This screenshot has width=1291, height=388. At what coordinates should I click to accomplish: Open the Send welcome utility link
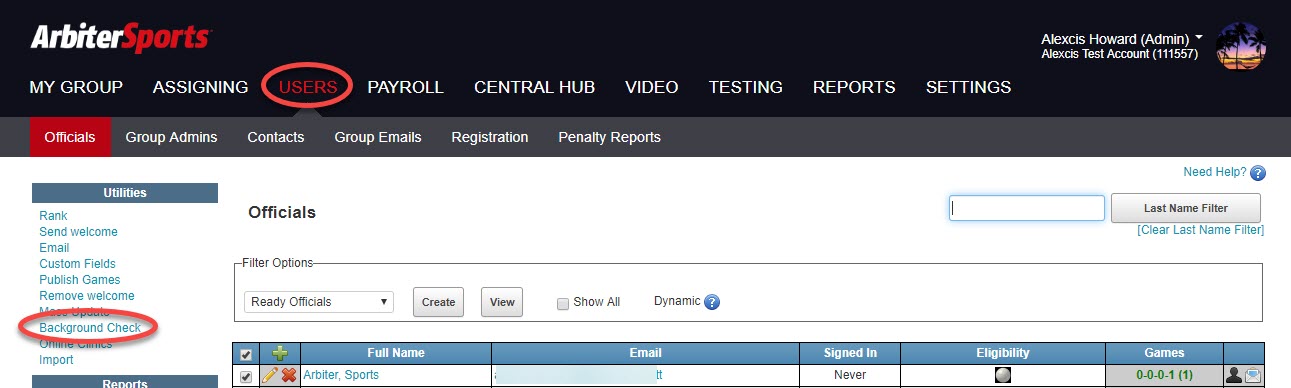(78, 232)
